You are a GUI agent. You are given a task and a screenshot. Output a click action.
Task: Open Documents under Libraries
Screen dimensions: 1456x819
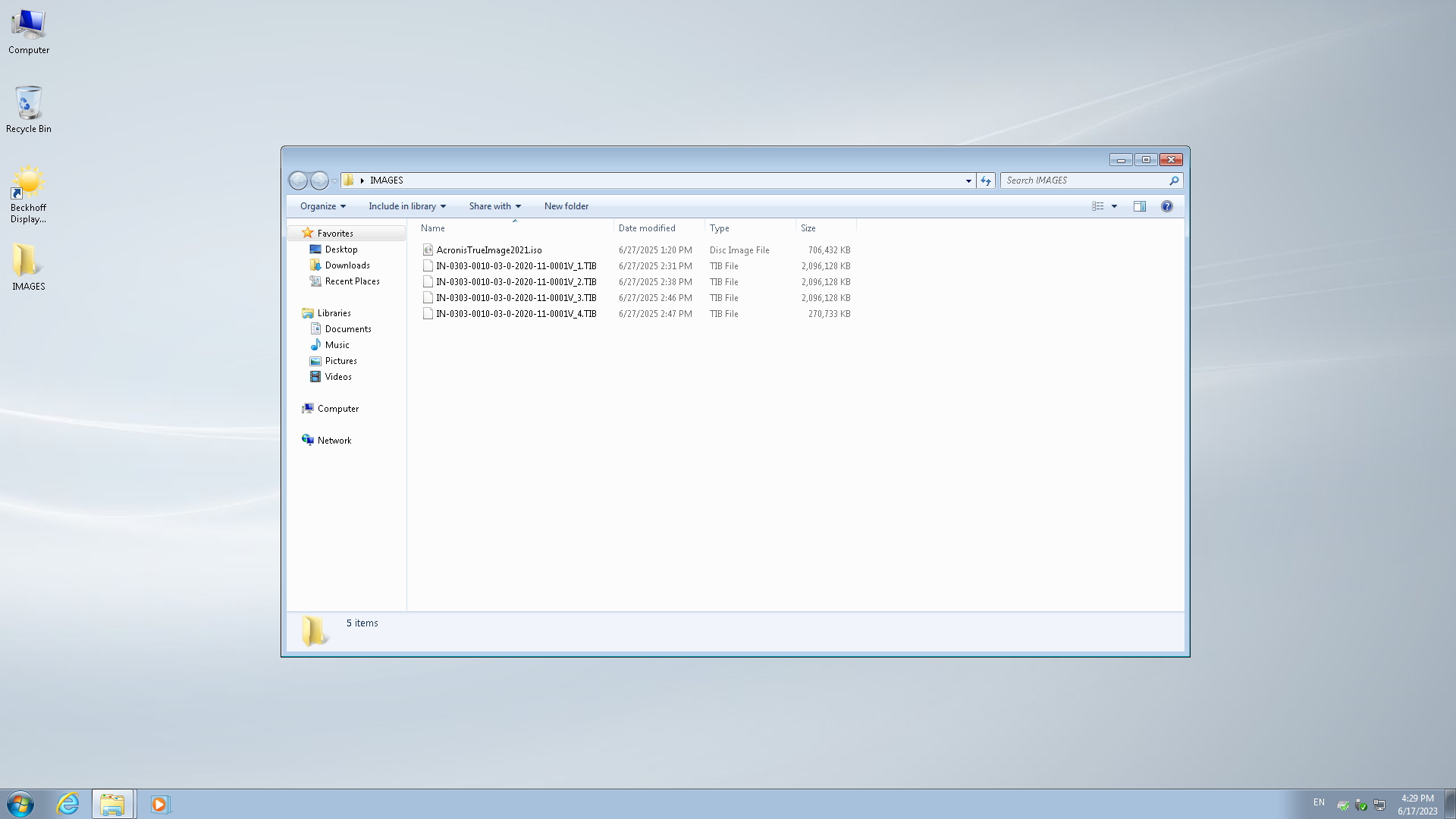pyautogui.click(x=348, y=329)
